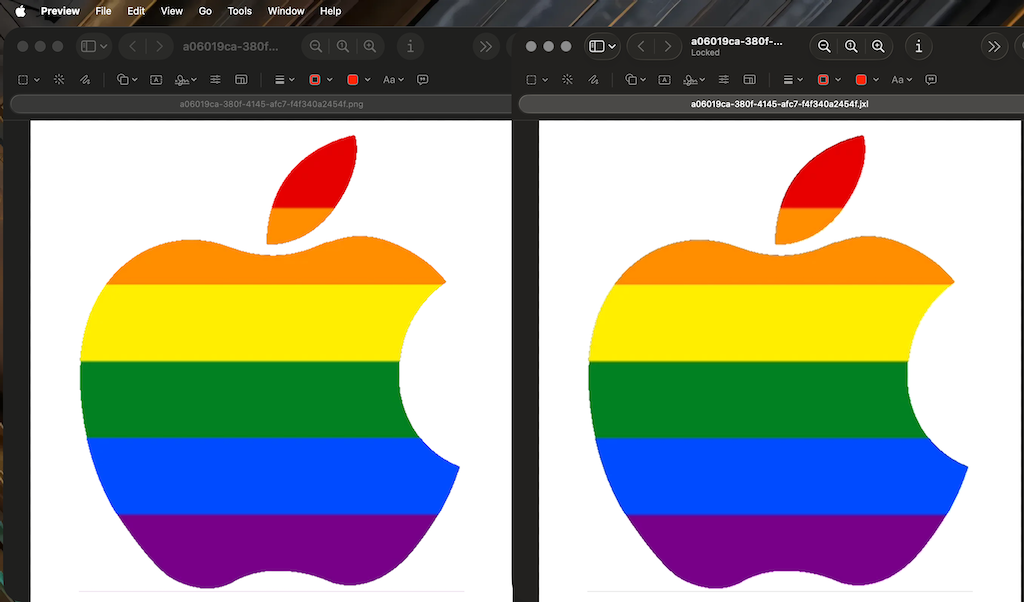Select Text tool in PNG window
This screenshot has width=1024, height=602.
[x=156, y=80]
